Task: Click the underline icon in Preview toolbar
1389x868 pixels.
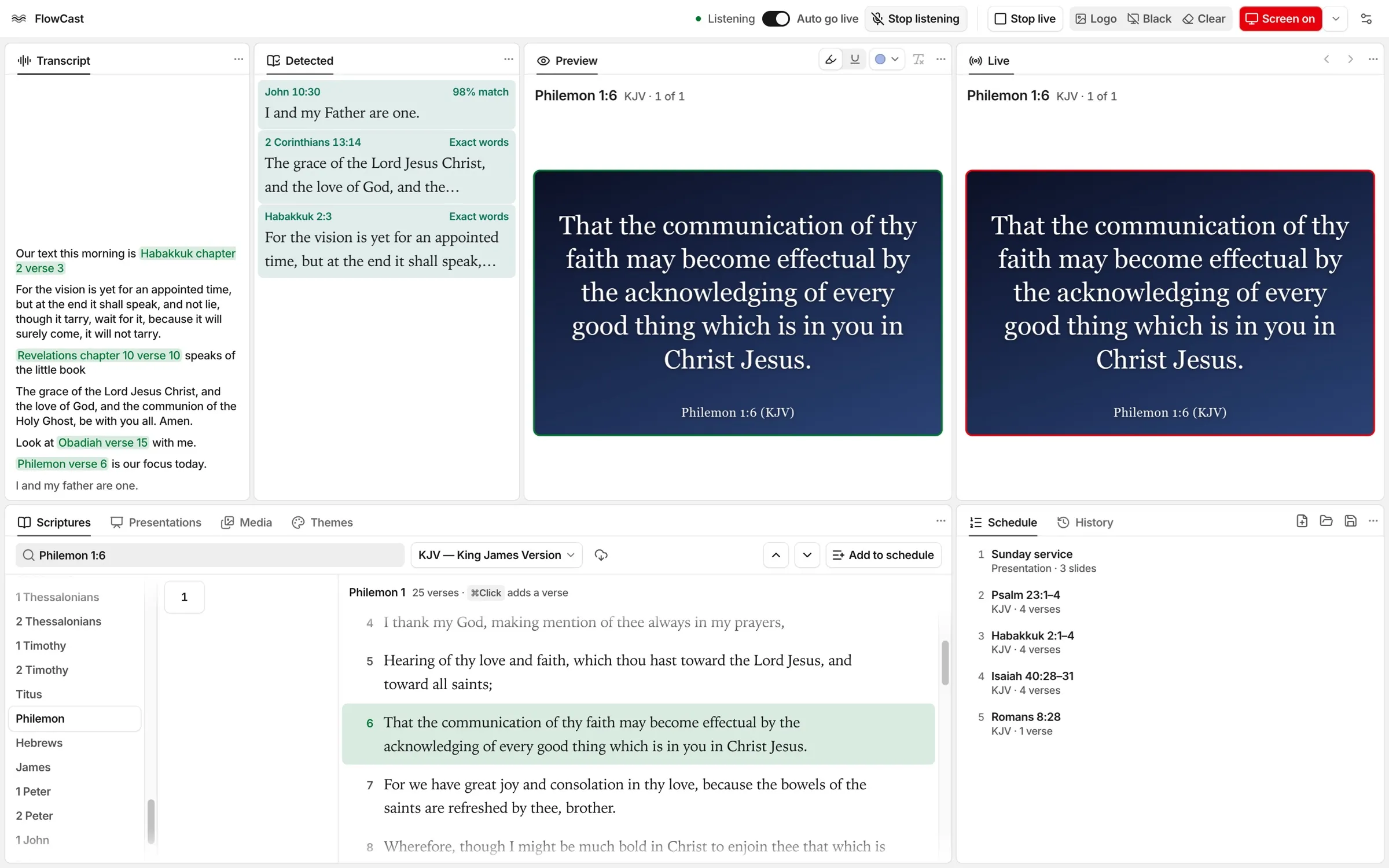Action: pyautogui.click(x=855, y=60)
